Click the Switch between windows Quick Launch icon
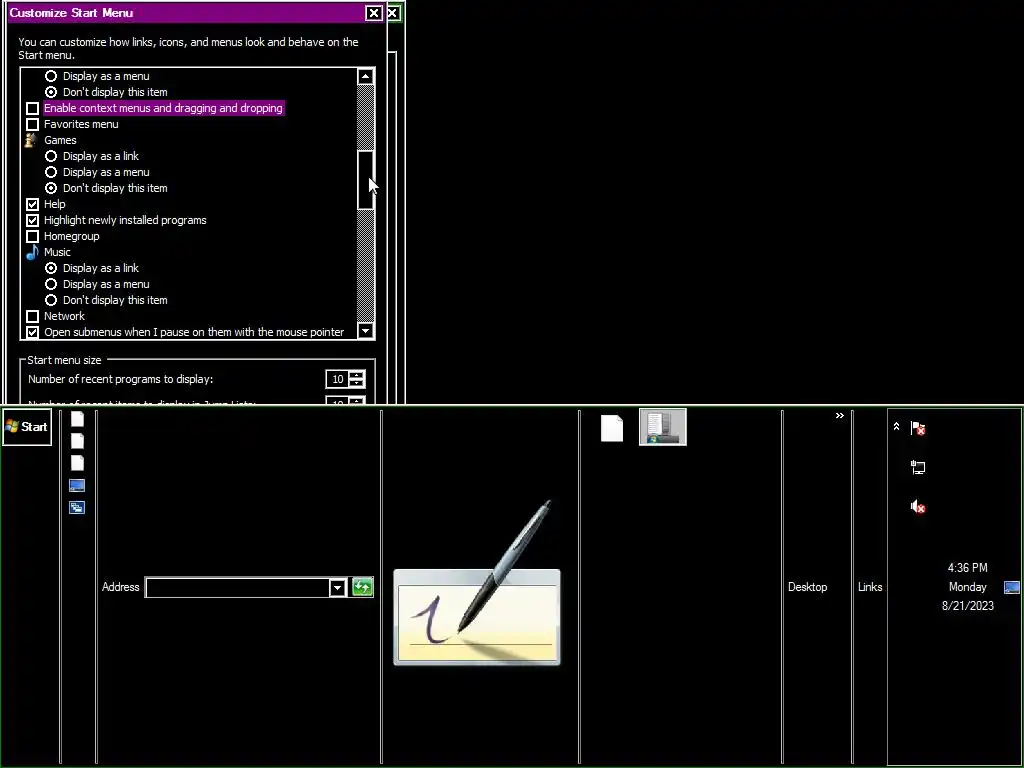This screenshot has width=1024, height=768. (x=76, y=507)
